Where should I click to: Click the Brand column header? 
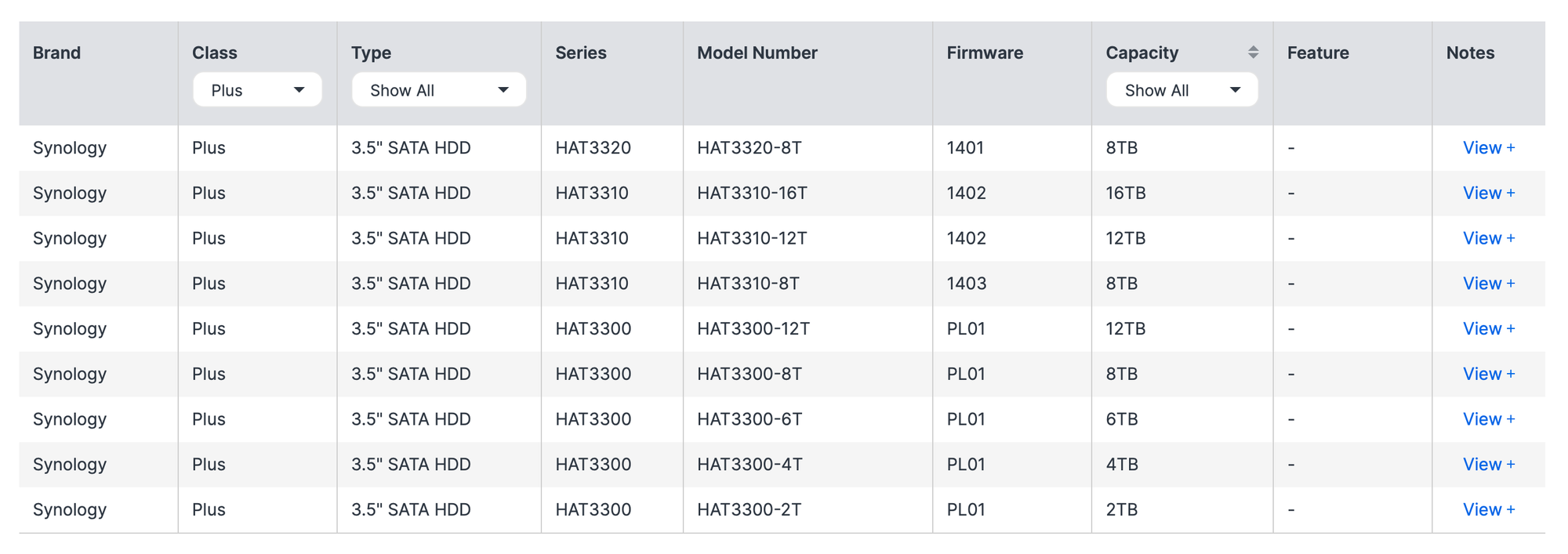(x=56, y=53)
